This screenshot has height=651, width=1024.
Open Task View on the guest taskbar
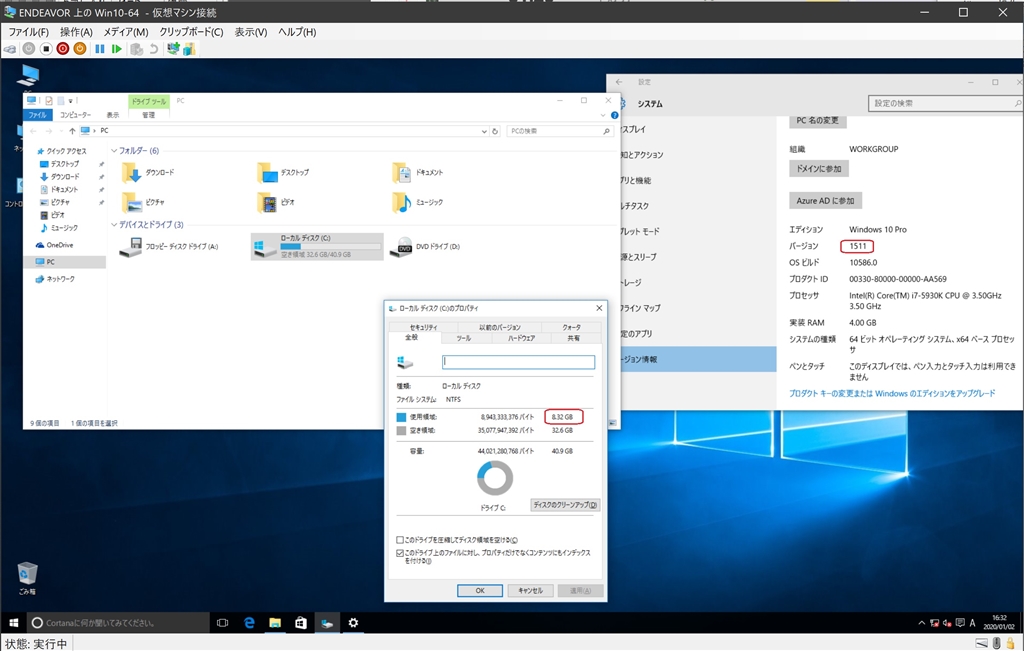pos(223,623)
